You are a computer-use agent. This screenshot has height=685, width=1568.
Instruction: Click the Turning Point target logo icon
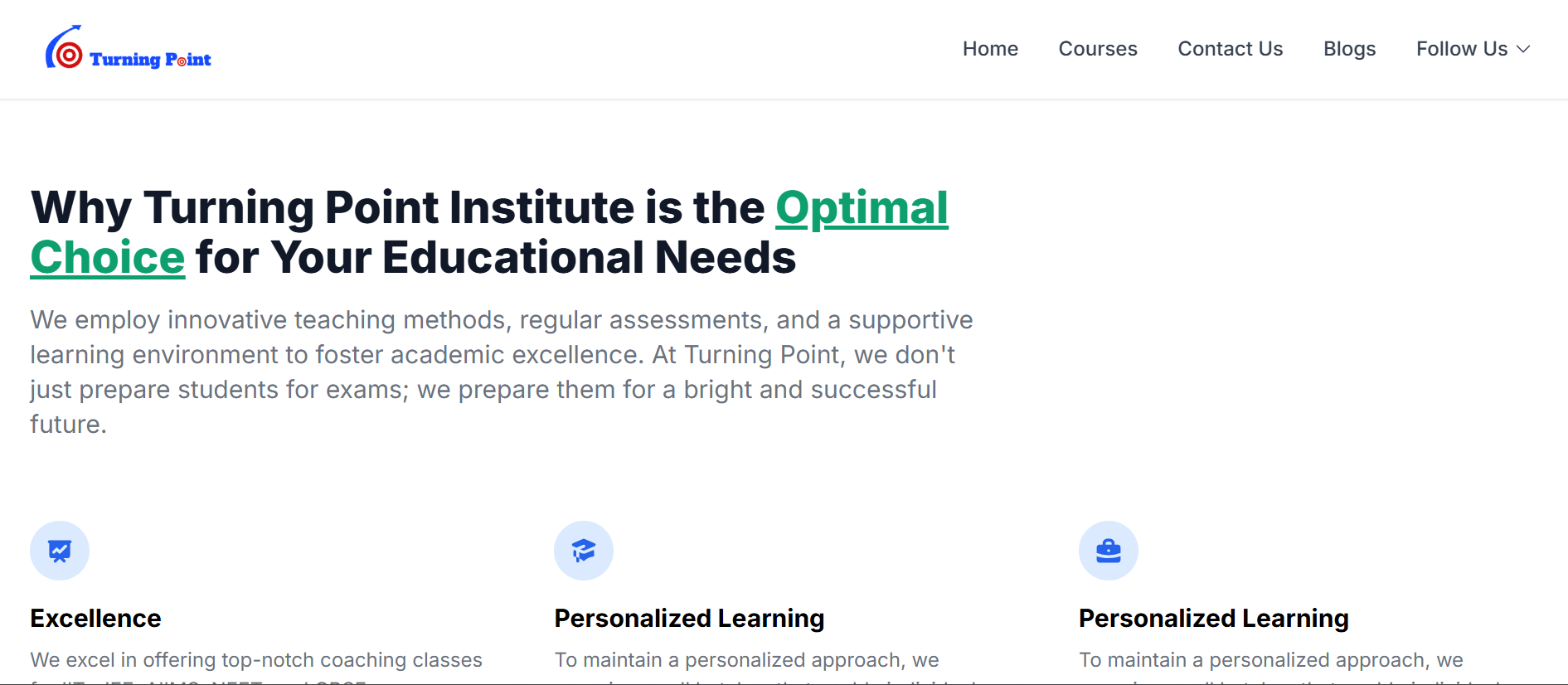[64, 50]
